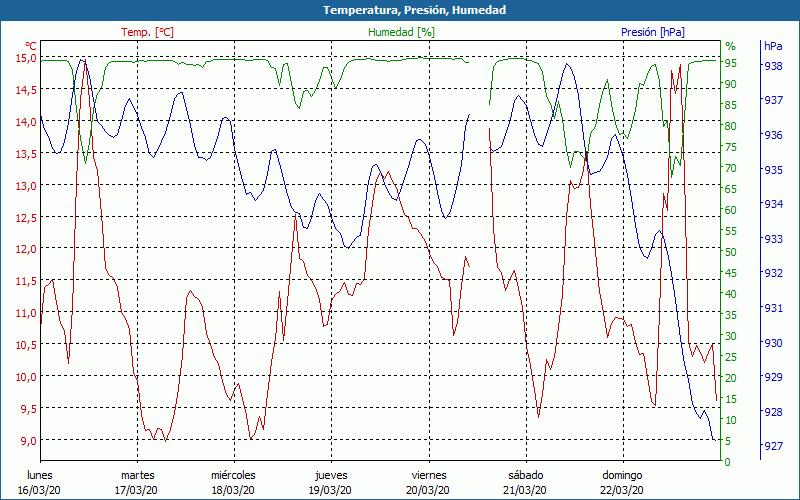This screenshot has height=500, width=800.
Task: Click the 'jueves' day label
Action: click(x=331, y=476)
